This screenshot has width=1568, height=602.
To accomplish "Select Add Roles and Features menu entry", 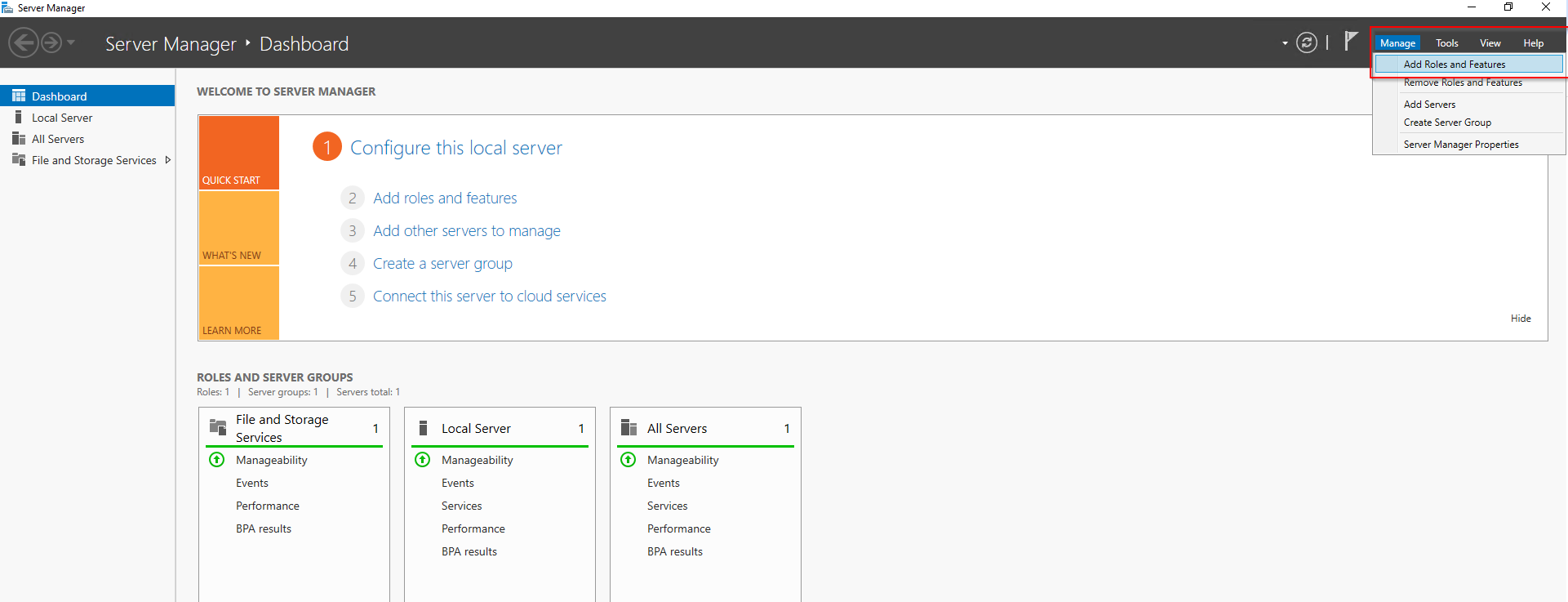I will tap(1454, 65).
